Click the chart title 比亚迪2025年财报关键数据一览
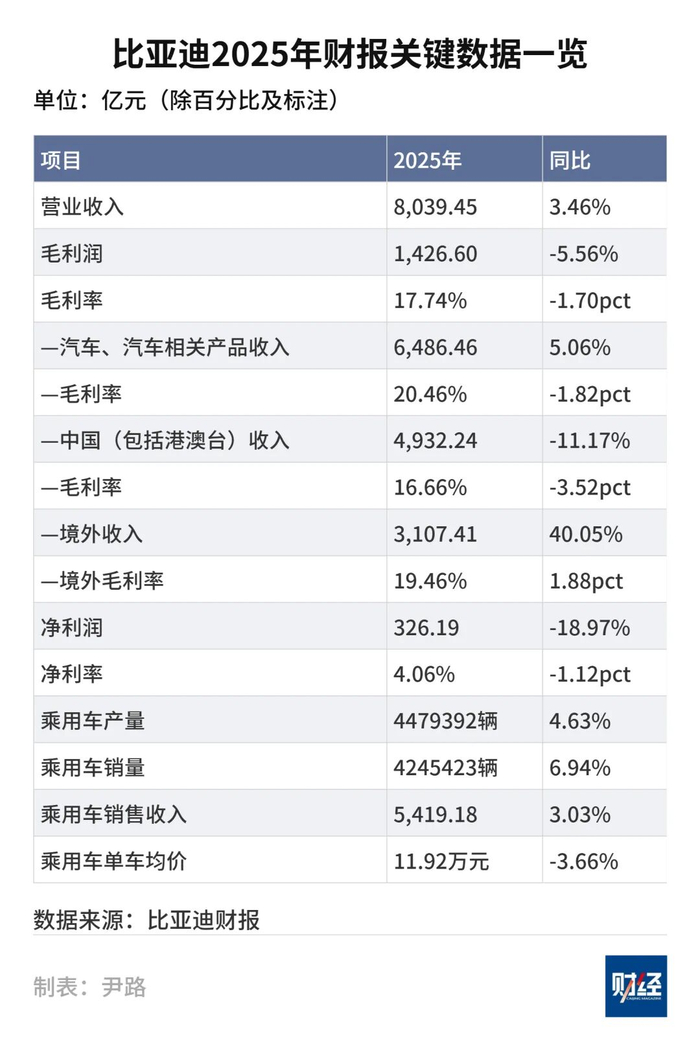The width and height of the screenshot is (700, 1050). pyautogui.click(x=349, y=54)
